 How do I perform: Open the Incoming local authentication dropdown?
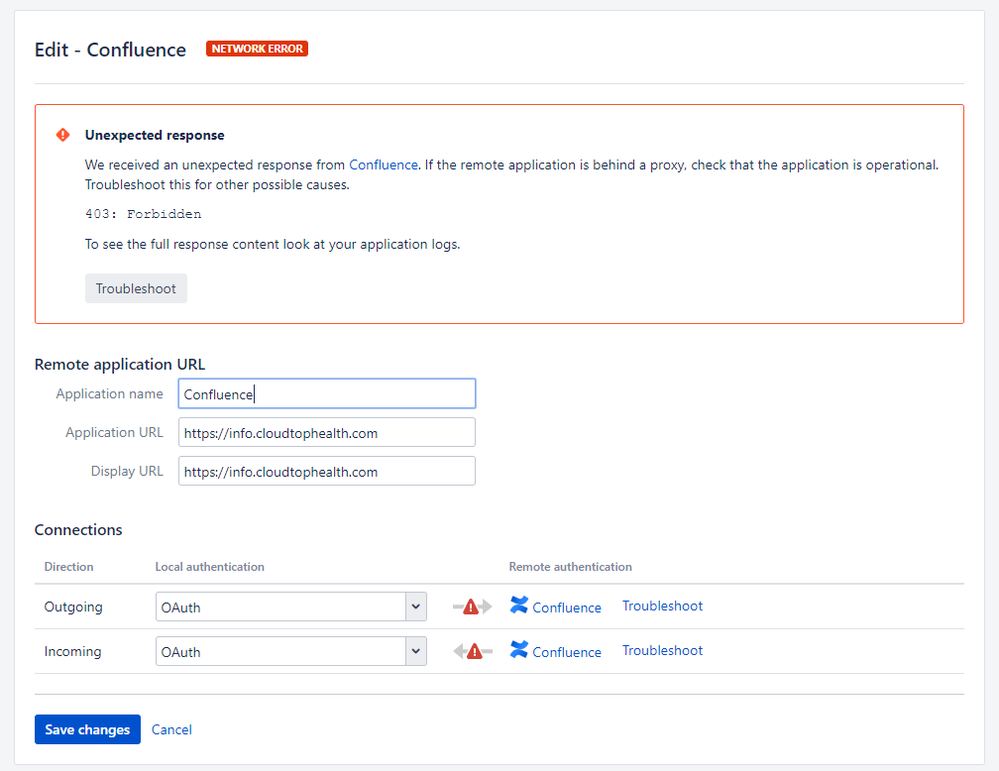(x=291, y=651)
